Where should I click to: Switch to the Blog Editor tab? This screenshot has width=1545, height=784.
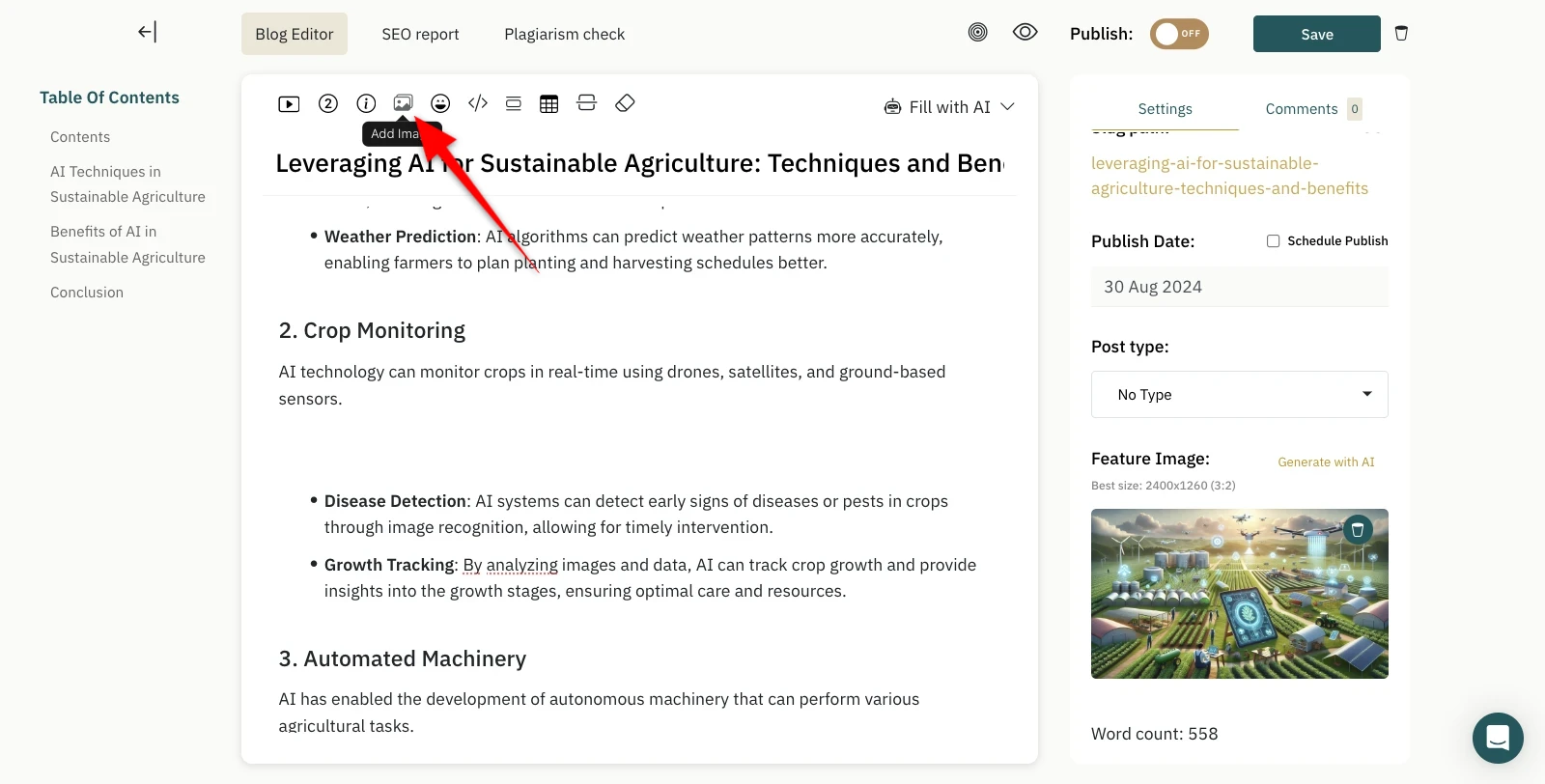coord(295,34)
